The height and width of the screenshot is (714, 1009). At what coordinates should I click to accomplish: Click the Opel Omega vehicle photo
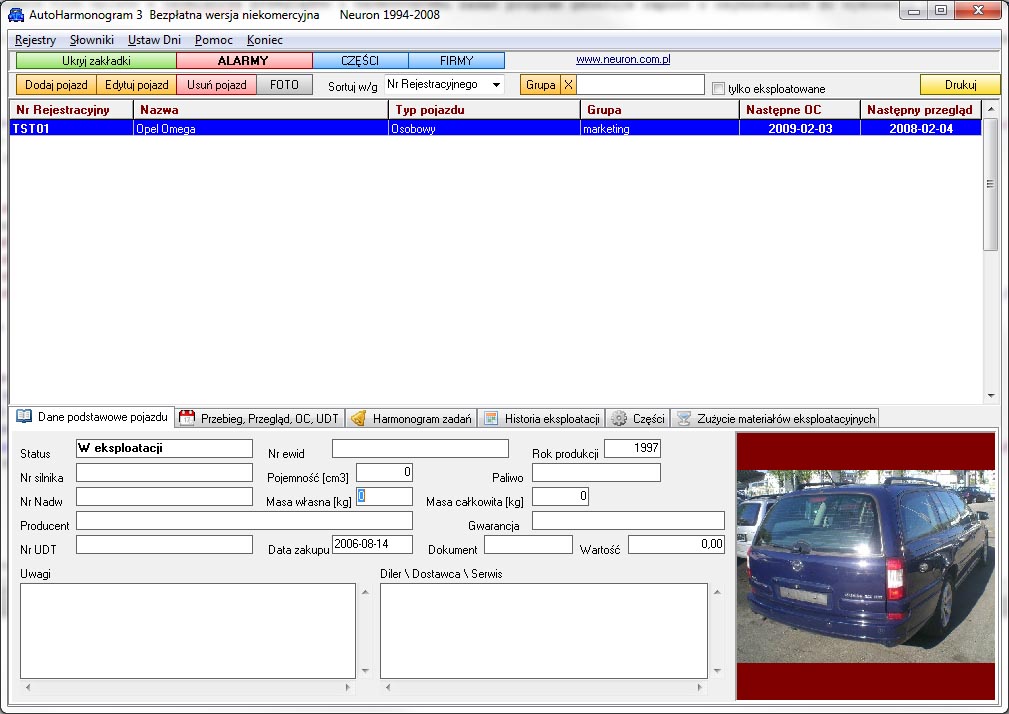pyautogui.click(x=865, y=565)
